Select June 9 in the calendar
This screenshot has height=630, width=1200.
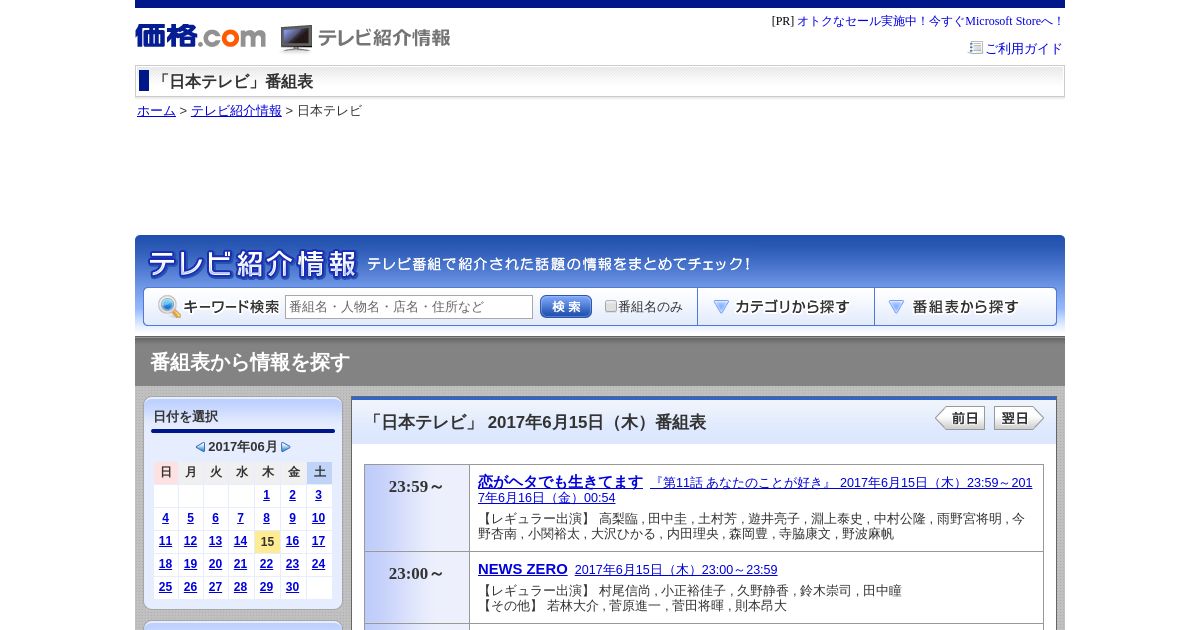pyautogui.click(x=292, y=518)
